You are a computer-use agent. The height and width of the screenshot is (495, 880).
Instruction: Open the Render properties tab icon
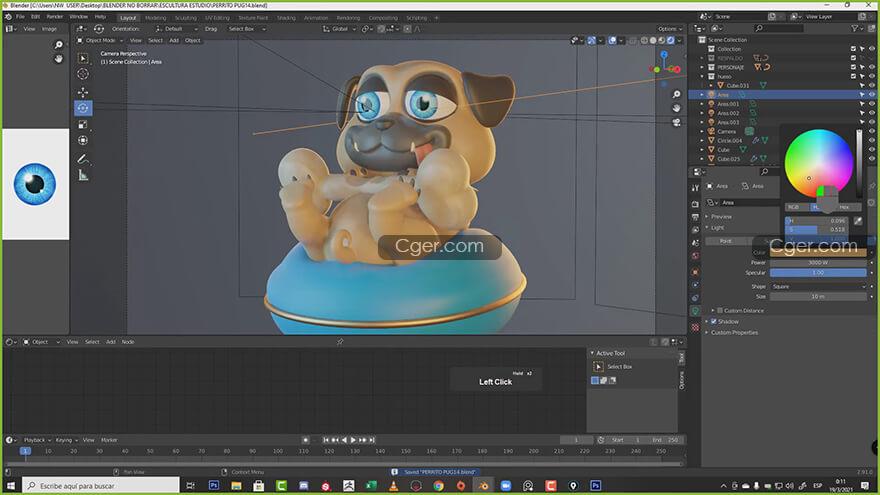pyautogui.click(x=695, y=204)
